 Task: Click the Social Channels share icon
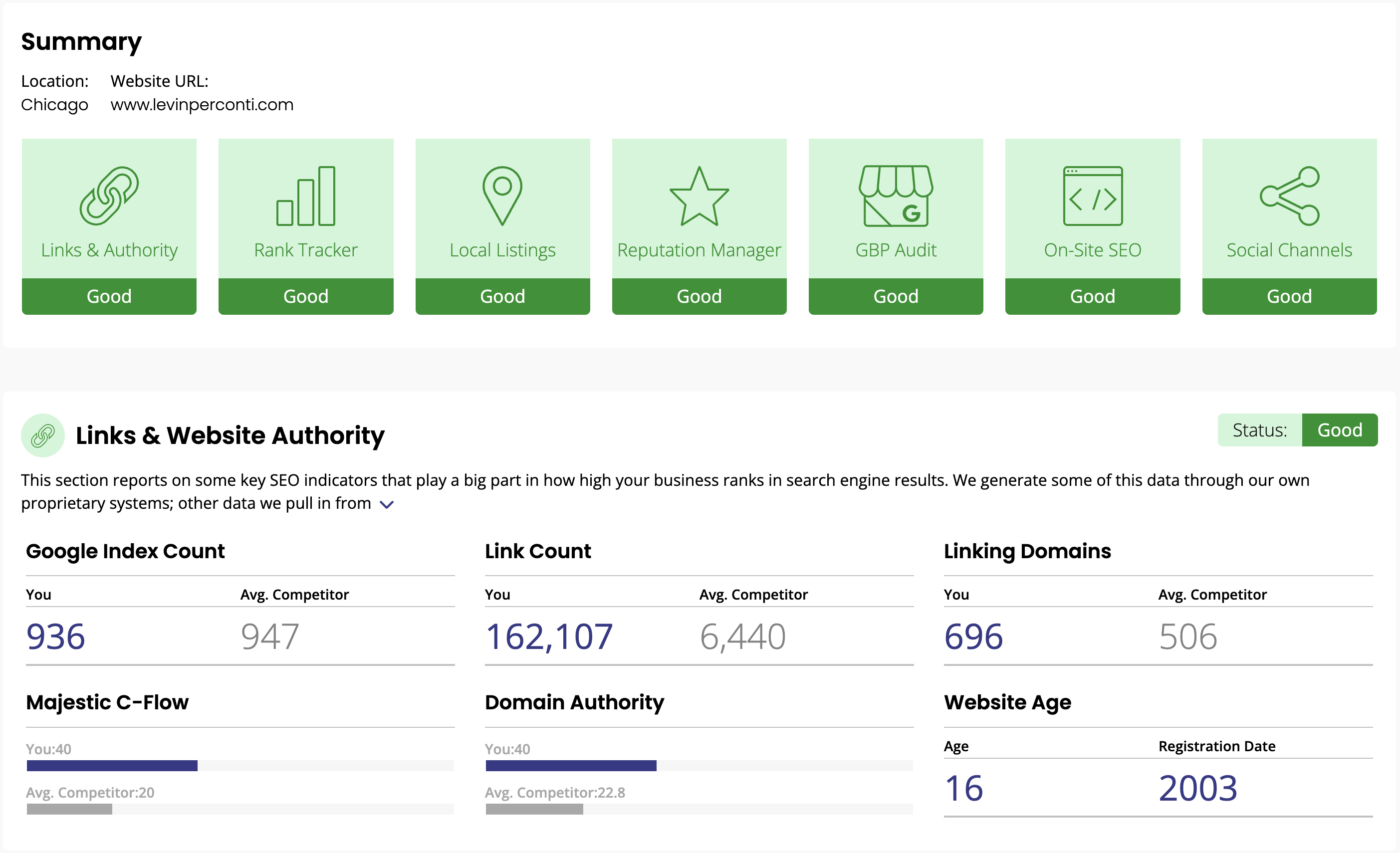(x=1289, y=196)
